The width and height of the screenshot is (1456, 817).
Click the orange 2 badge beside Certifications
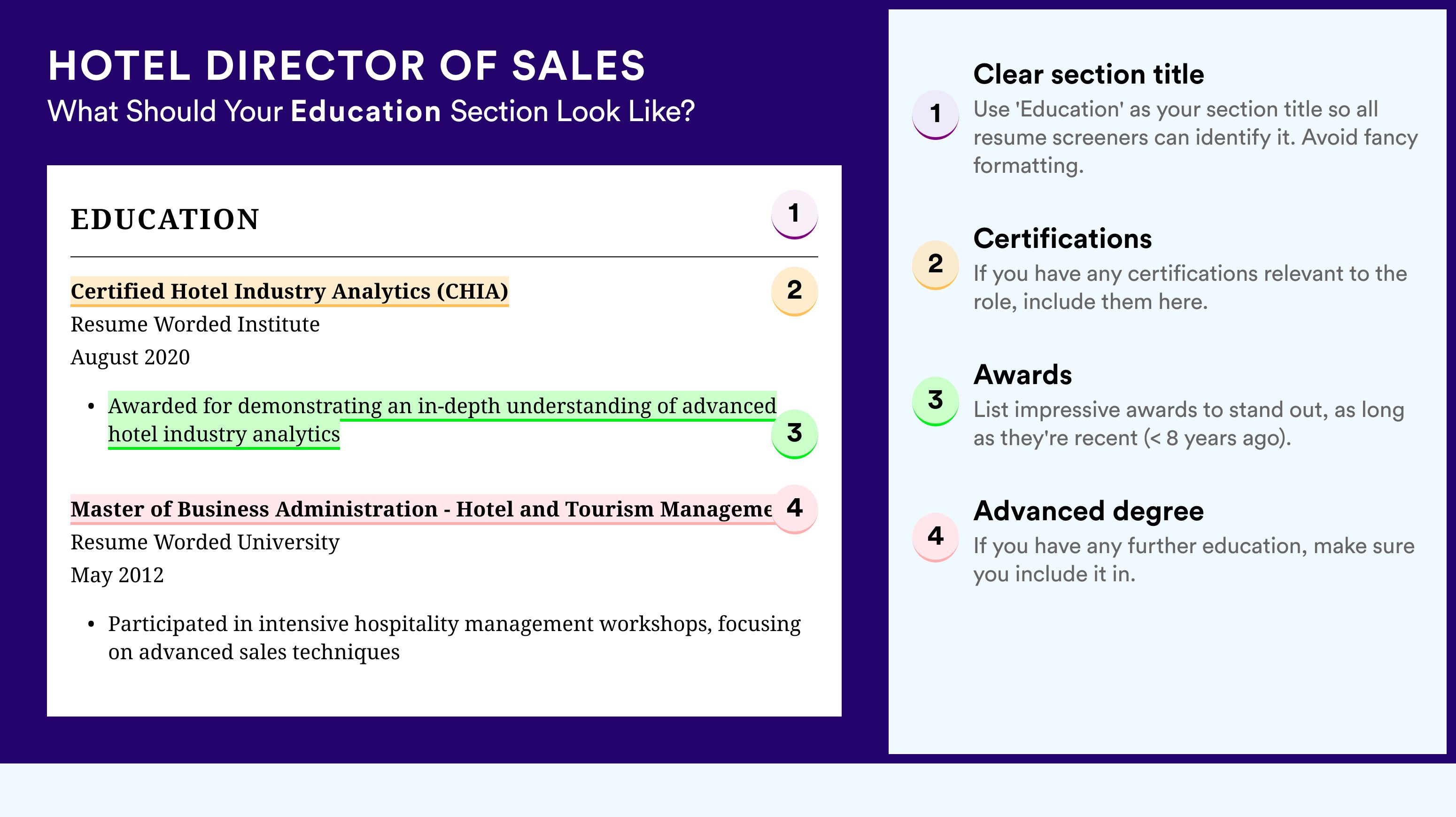click(x=936, y=265)
